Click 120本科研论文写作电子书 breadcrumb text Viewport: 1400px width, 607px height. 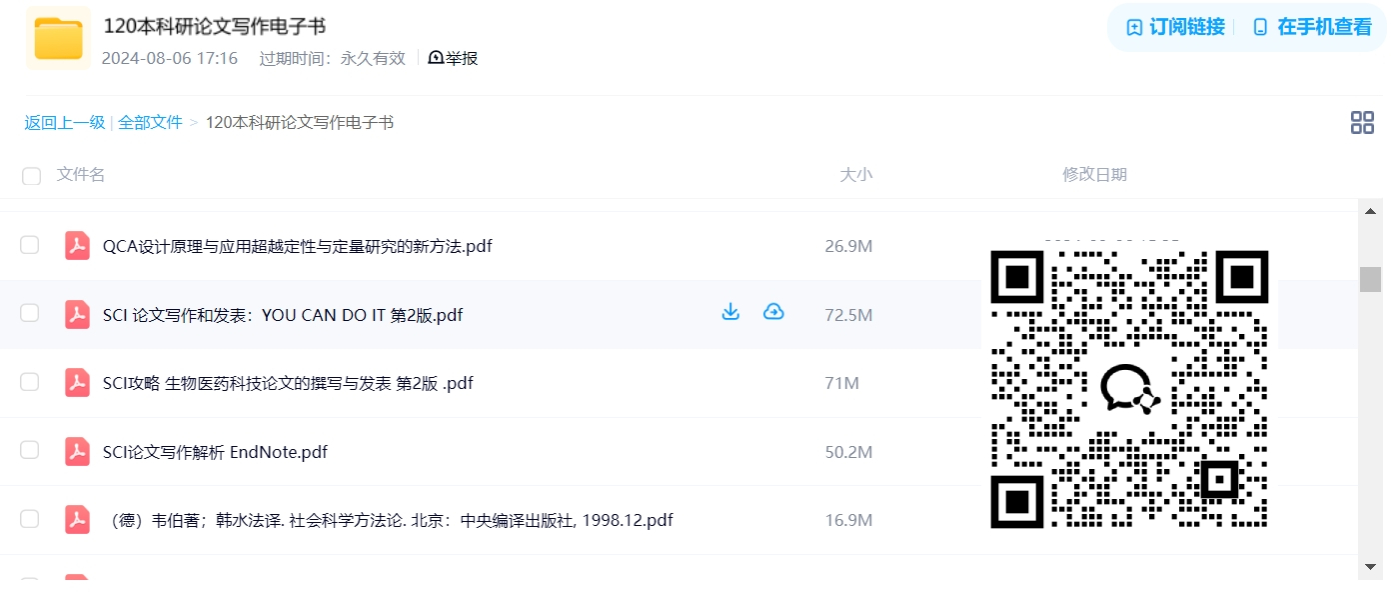coord(300,122)
